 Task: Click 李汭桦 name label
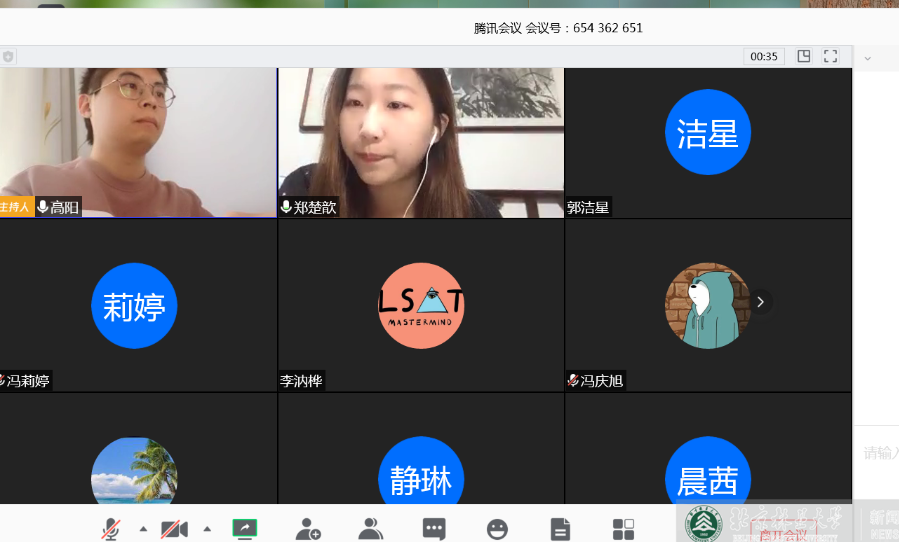[x=302, y=381]
